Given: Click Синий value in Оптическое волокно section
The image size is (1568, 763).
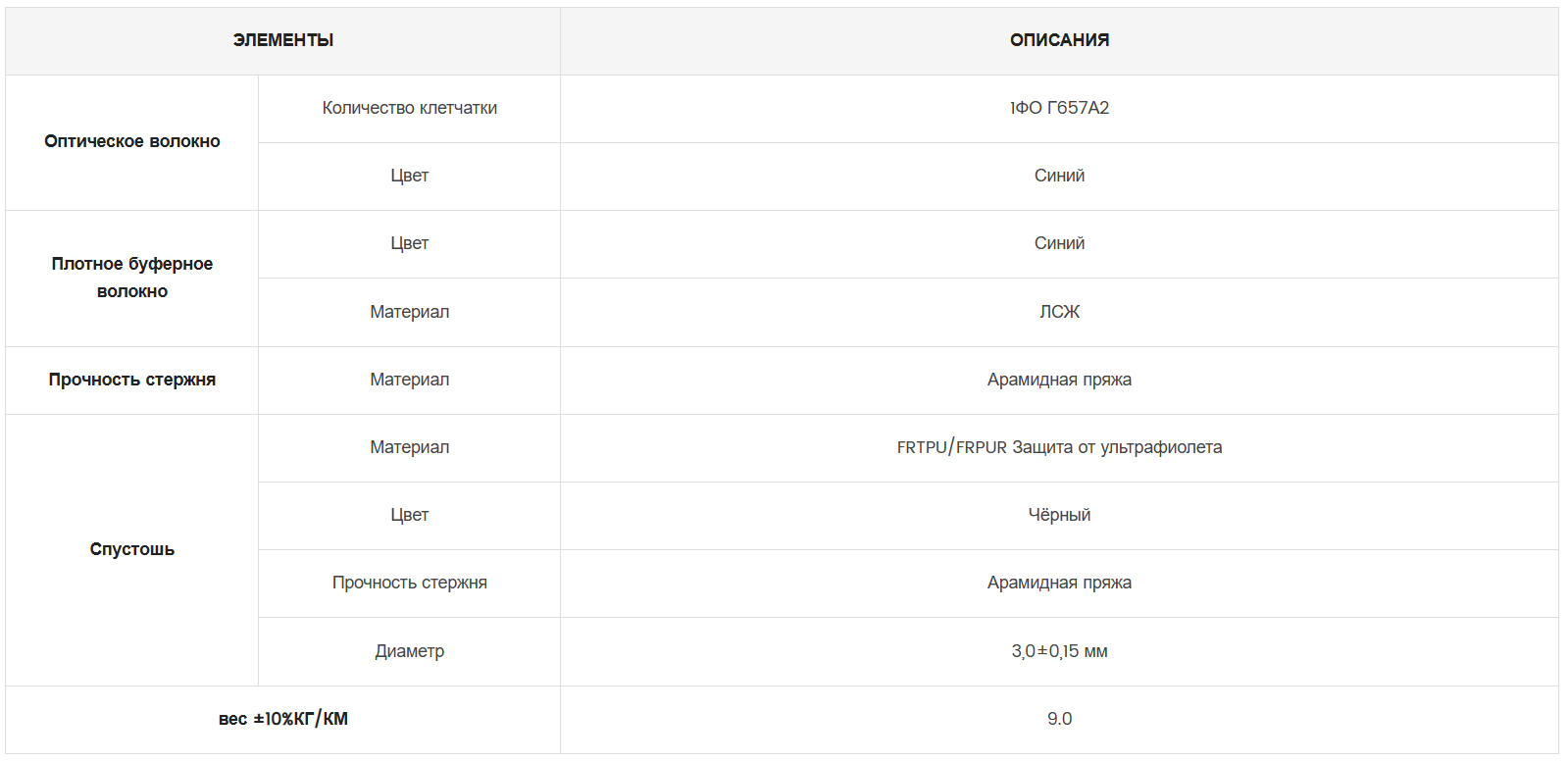Looking at the screenshot, I should tap(1059, 176).
